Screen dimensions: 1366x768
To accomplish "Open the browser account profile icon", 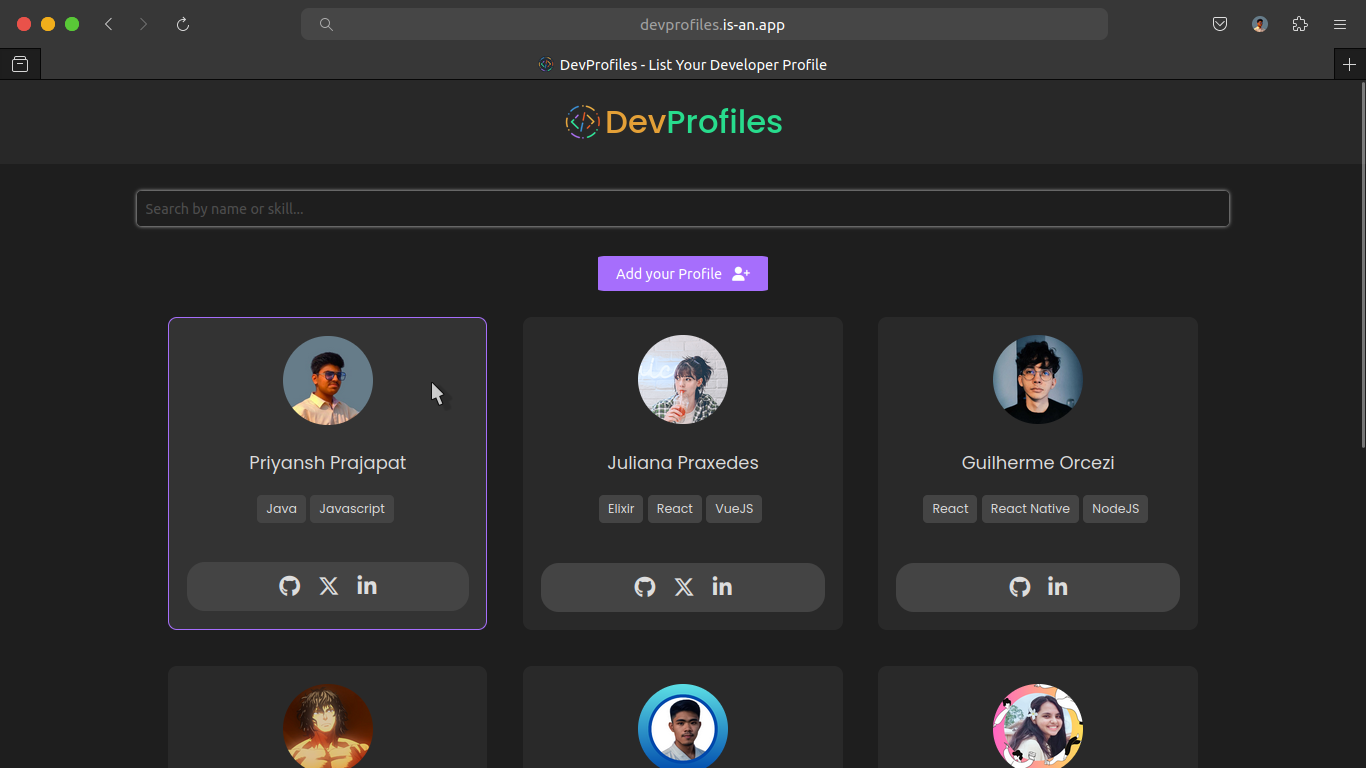I will (1259, 23).
